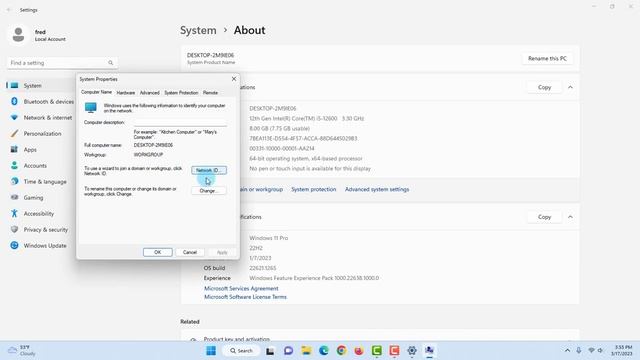Switch to Remote tab
The width and height of the screenshot is (640, 360).
click(210, 93)
